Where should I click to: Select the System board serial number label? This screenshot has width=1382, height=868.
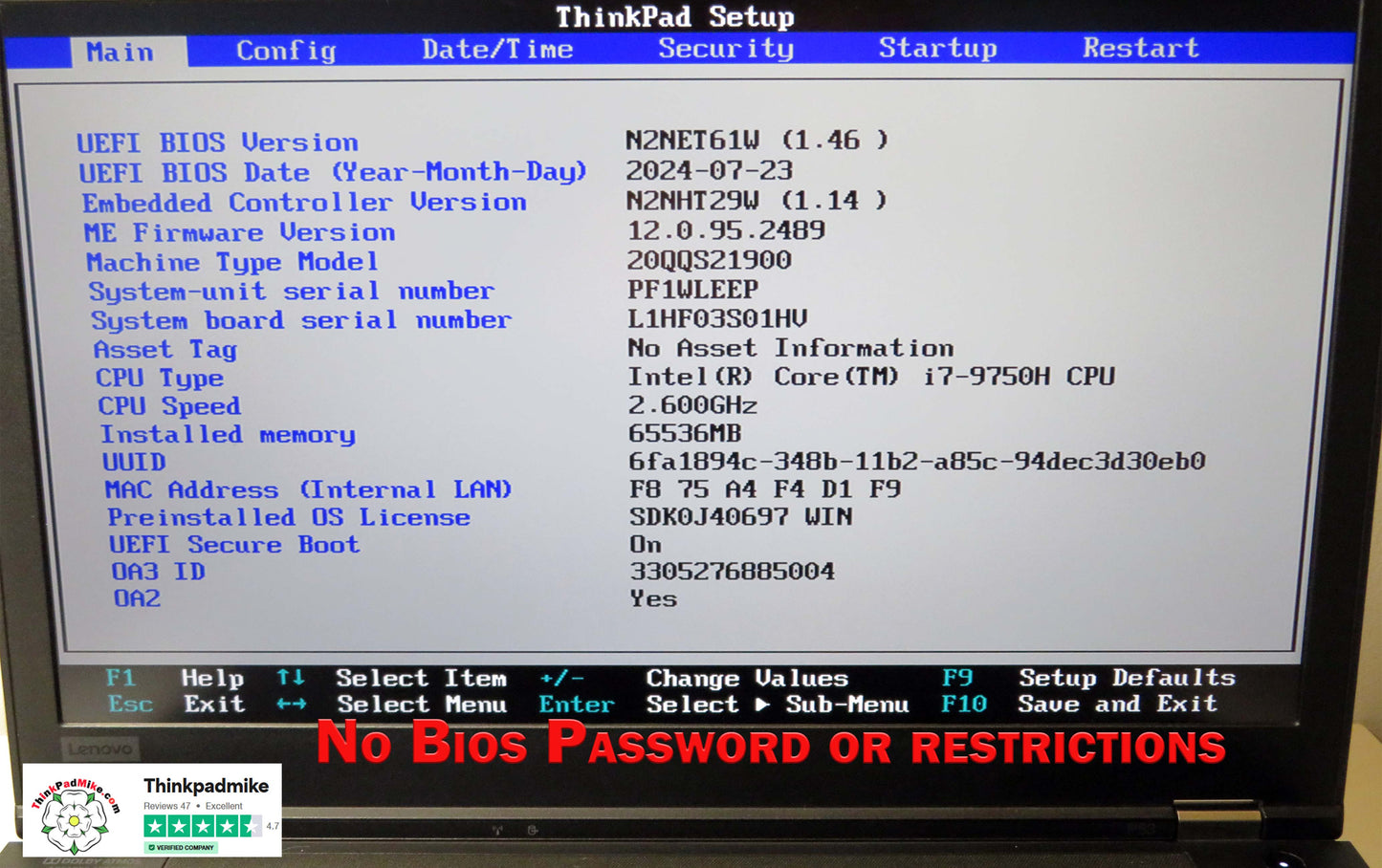(x=301, y=320)
